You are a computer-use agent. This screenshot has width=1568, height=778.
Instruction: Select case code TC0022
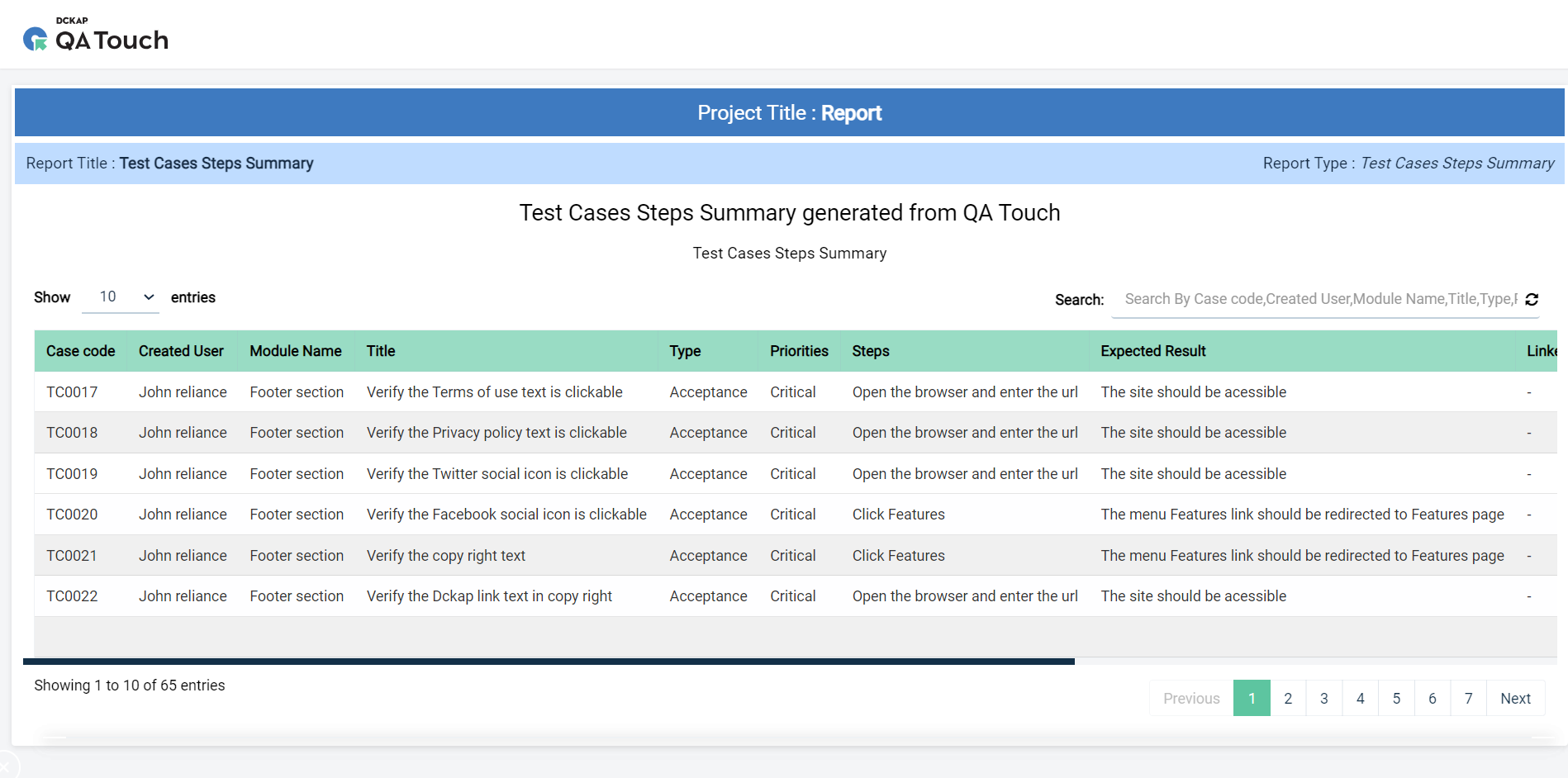pos(72,596)
